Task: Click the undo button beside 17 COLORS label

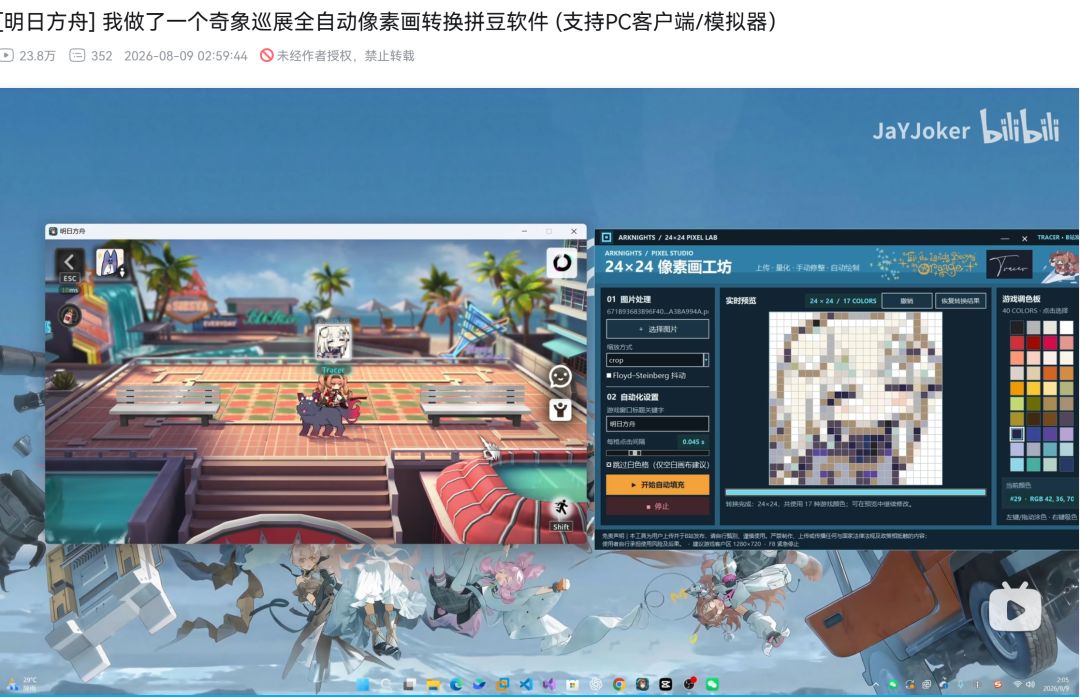Action: (906, 300)
